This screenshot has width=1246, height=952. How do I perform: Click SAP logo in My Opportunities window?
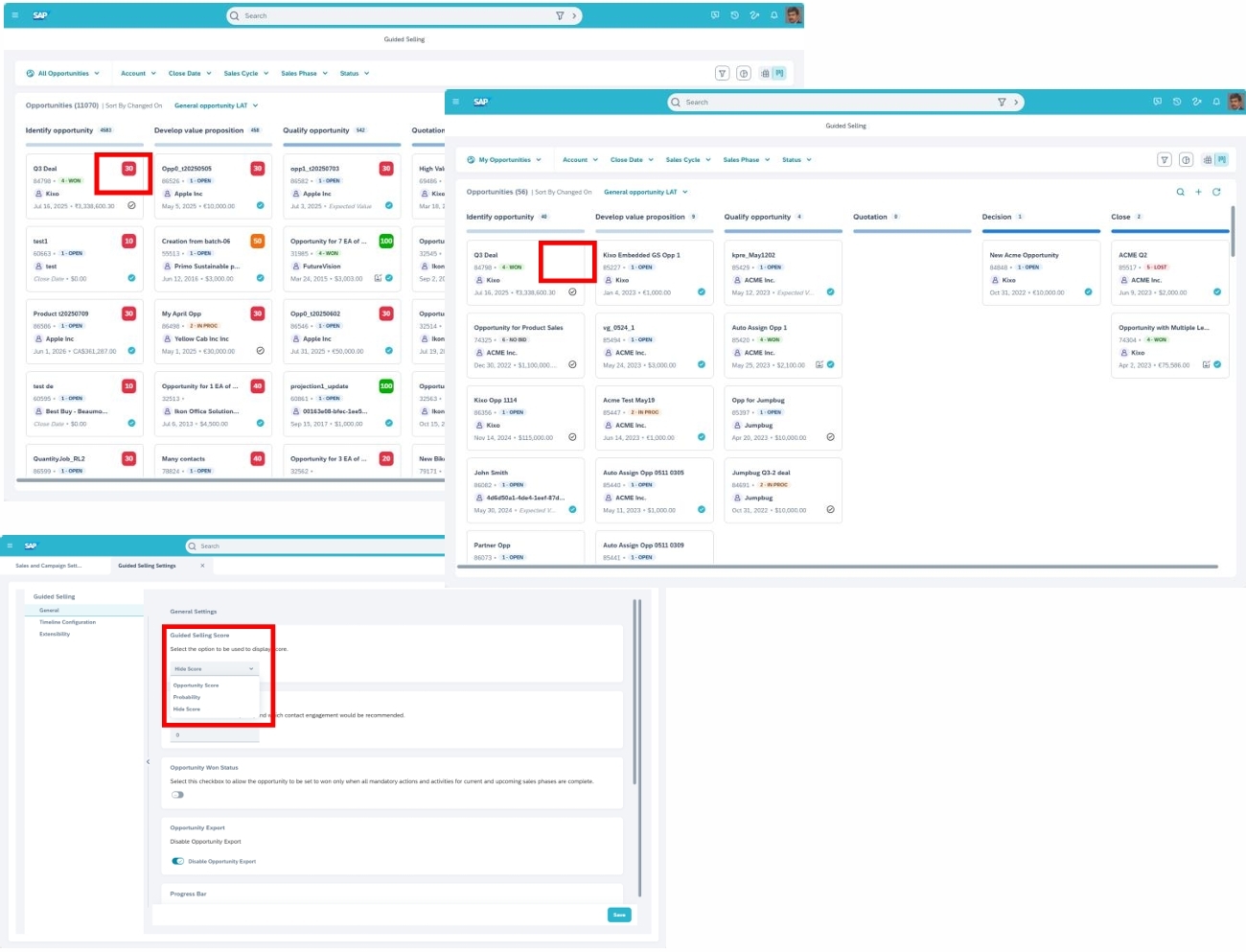481,102
